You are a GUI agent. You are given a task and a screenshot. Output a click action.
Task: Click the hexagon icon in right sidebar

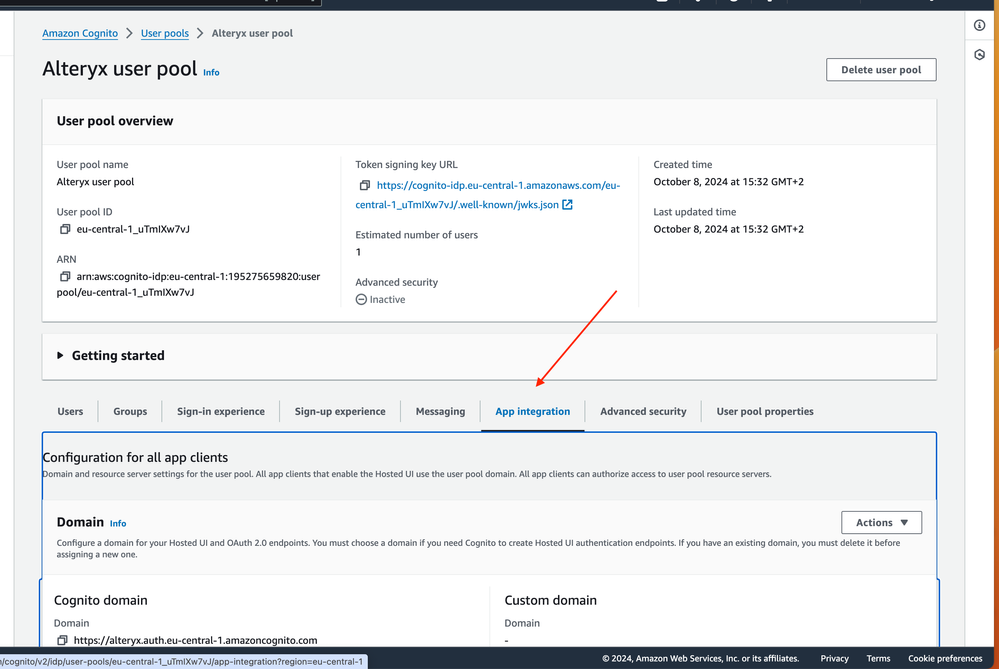pos(979,55)
